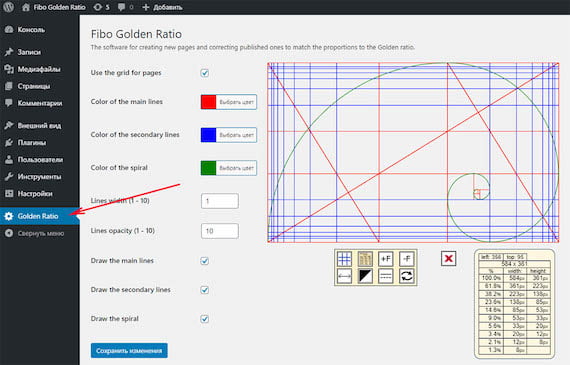
Task: Click the red X close grid icon
Action: (x=449, y=258)
